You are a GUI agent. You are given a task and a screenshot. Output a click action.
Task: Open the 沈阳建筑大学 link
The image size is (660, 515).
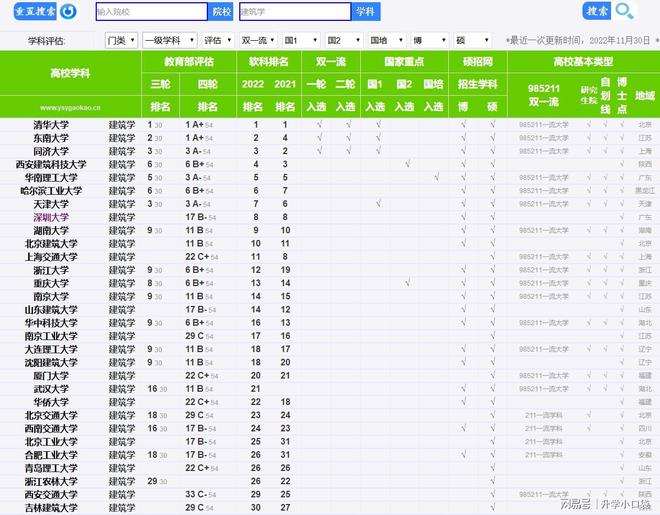51,363
